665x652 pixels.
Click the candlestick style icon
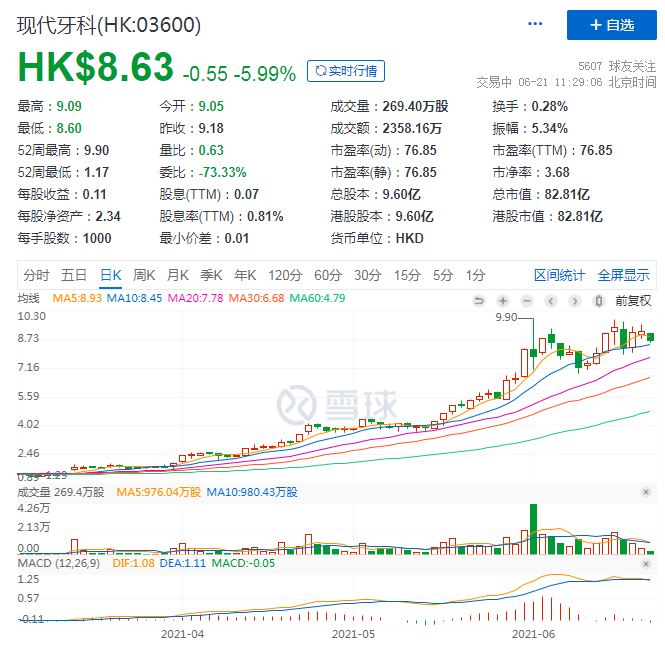click(599, 301)
